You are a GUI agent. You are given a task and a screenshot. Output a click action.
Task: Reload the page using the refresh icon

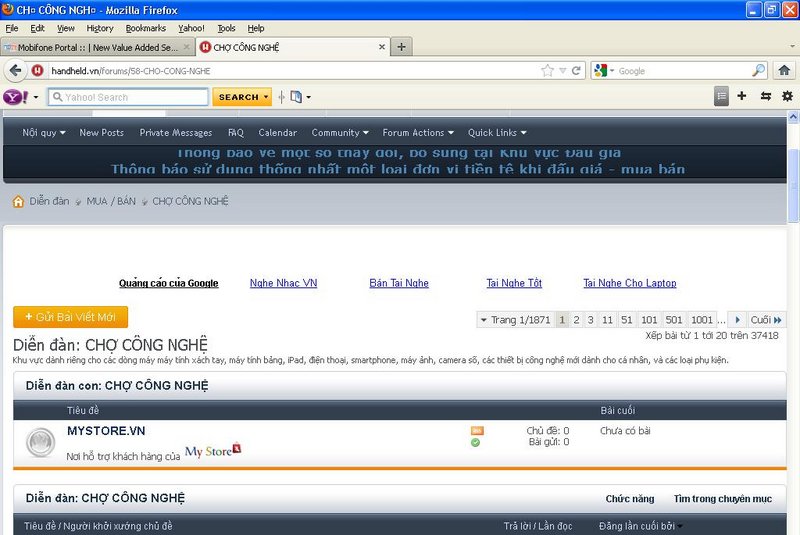pyautogui.click(x=576, y=71)
